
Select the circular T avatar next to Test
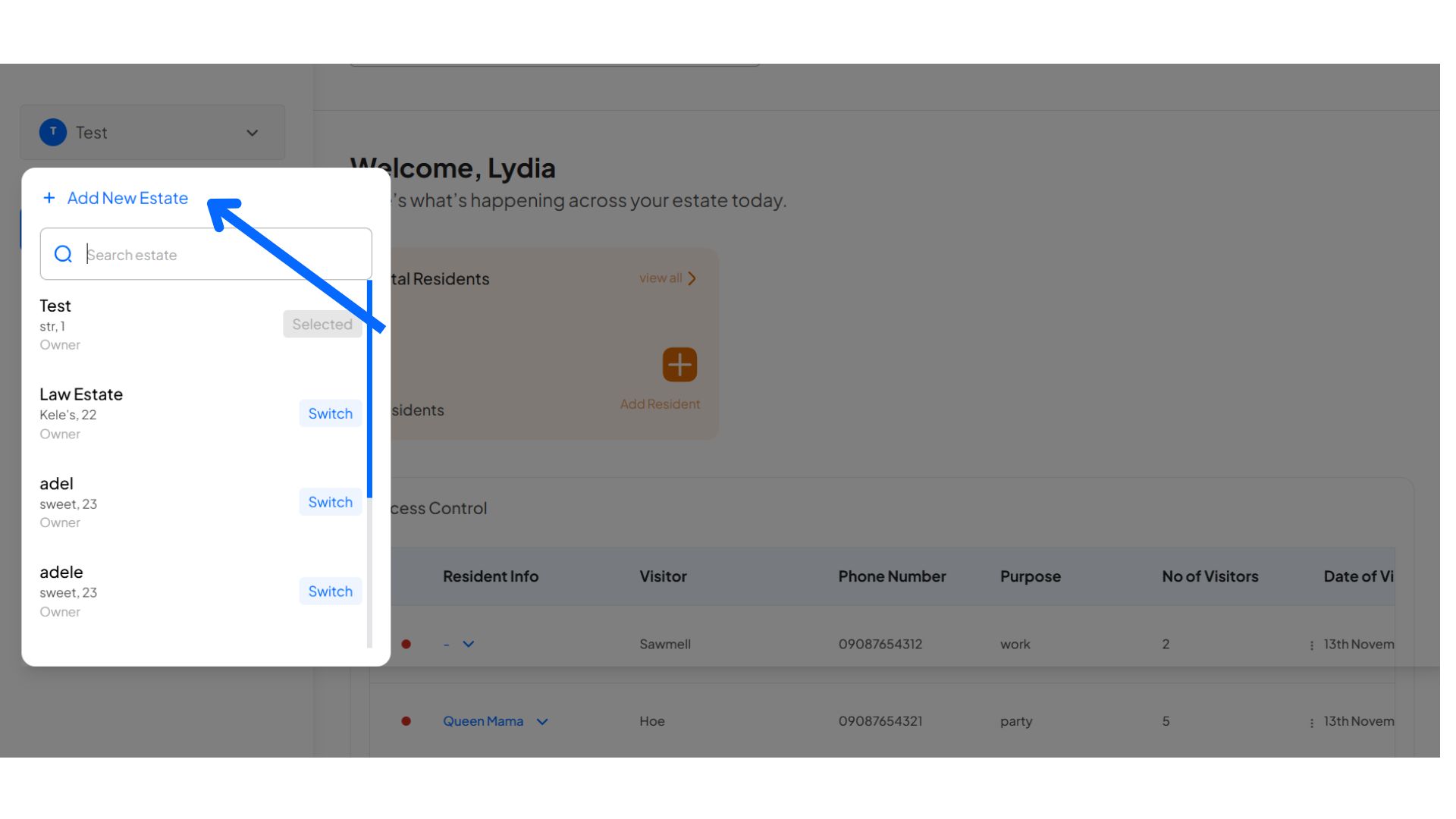pos(52,132)
